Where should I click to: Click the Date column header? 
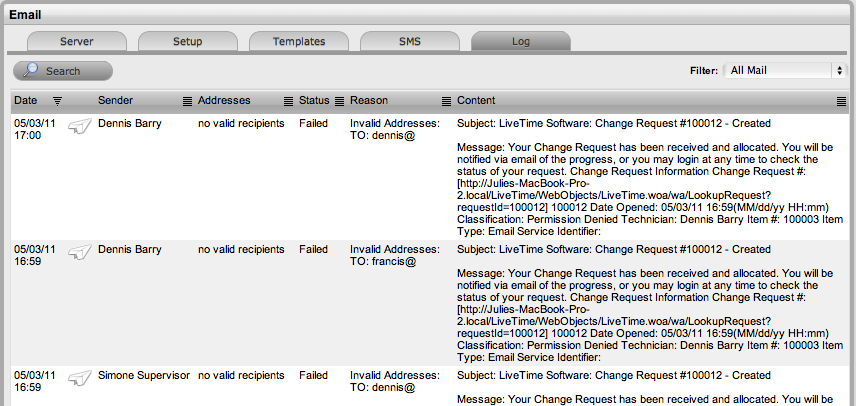(x=26, y=101)
